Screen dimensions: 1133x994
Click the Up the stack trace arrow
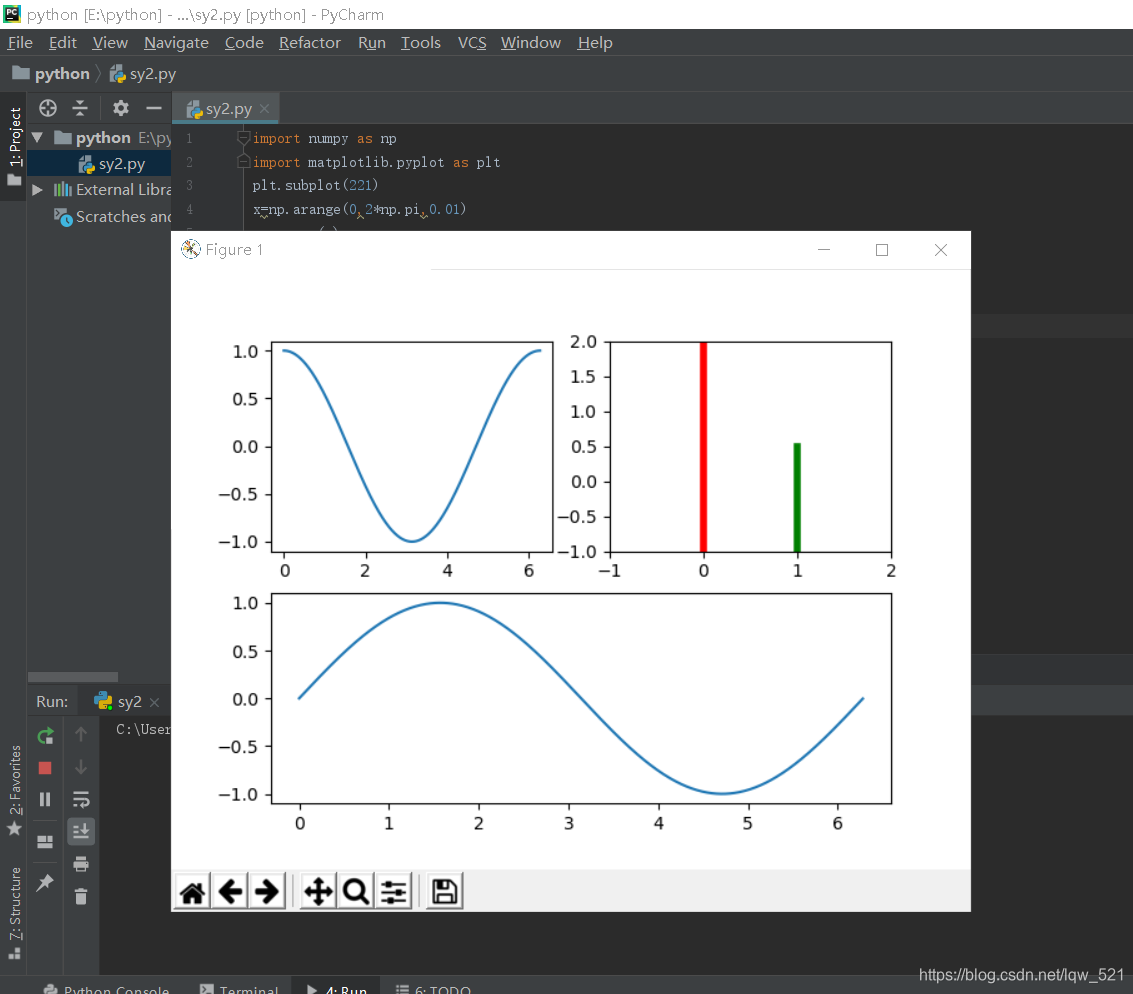point(81,735)
